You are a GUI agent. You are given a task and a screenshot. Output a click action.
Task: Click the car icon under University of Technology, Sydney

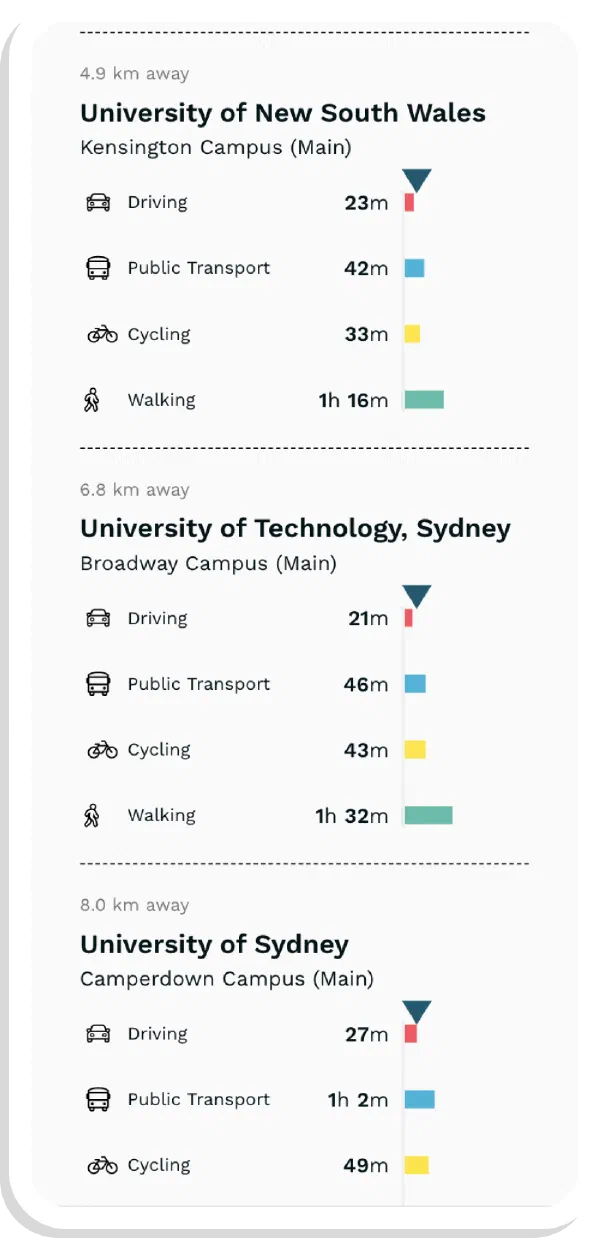pyautogui.click(x=98, y=618)
